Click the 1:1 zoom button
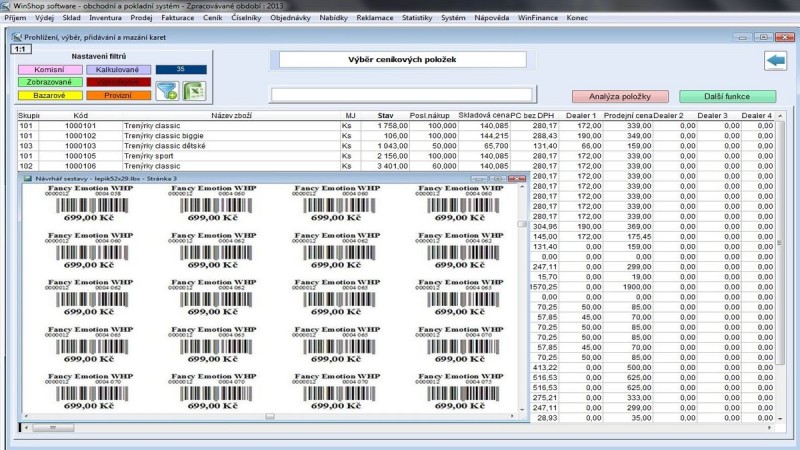800x450 pixels. (x=19, y=49)
